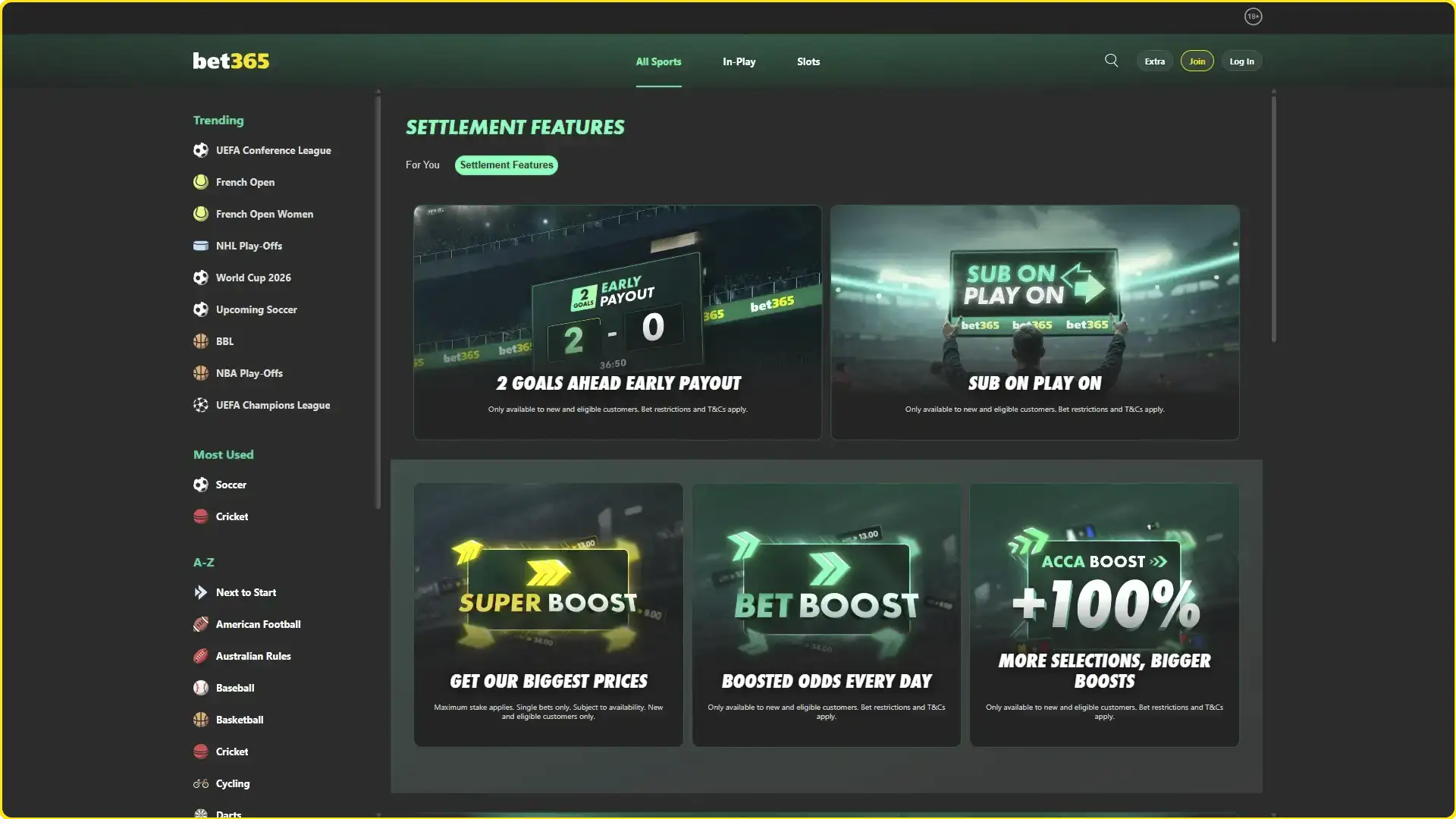Click the French Open Women tennis ball icon
1456x819 pixels.
click(201, 214)
